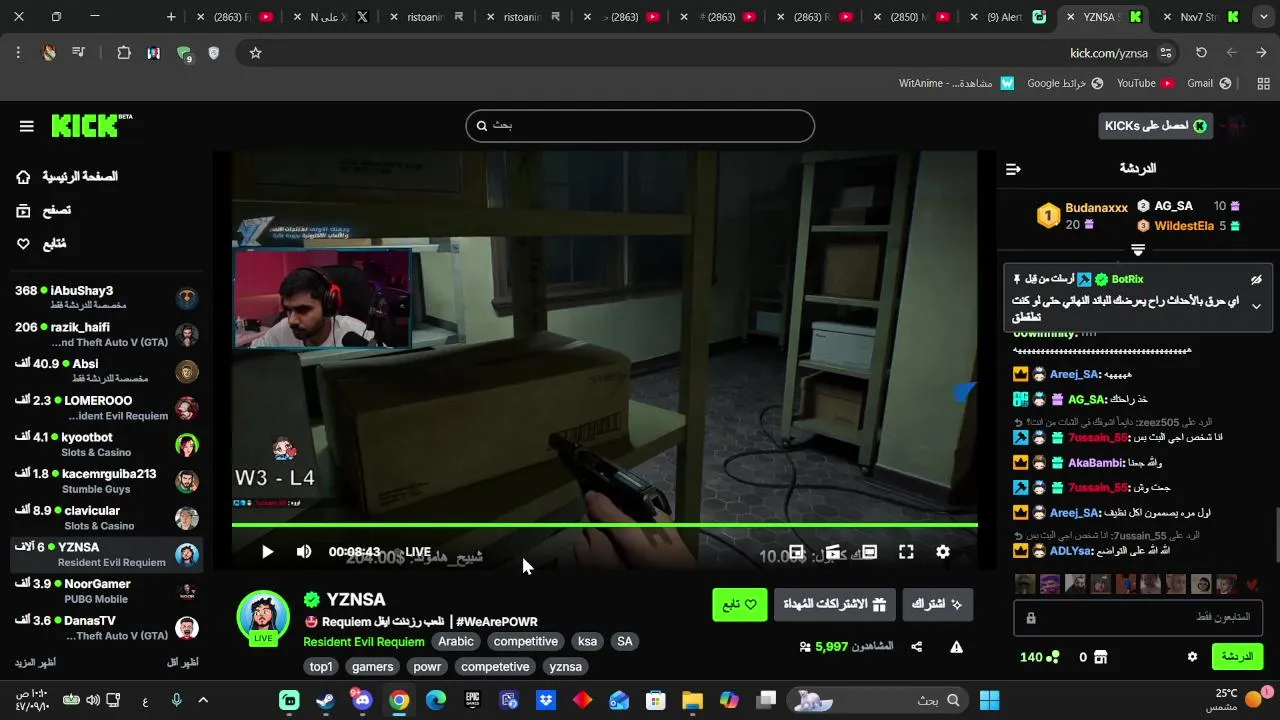Open Absi channel in sidebar

[x=107, y=371]
